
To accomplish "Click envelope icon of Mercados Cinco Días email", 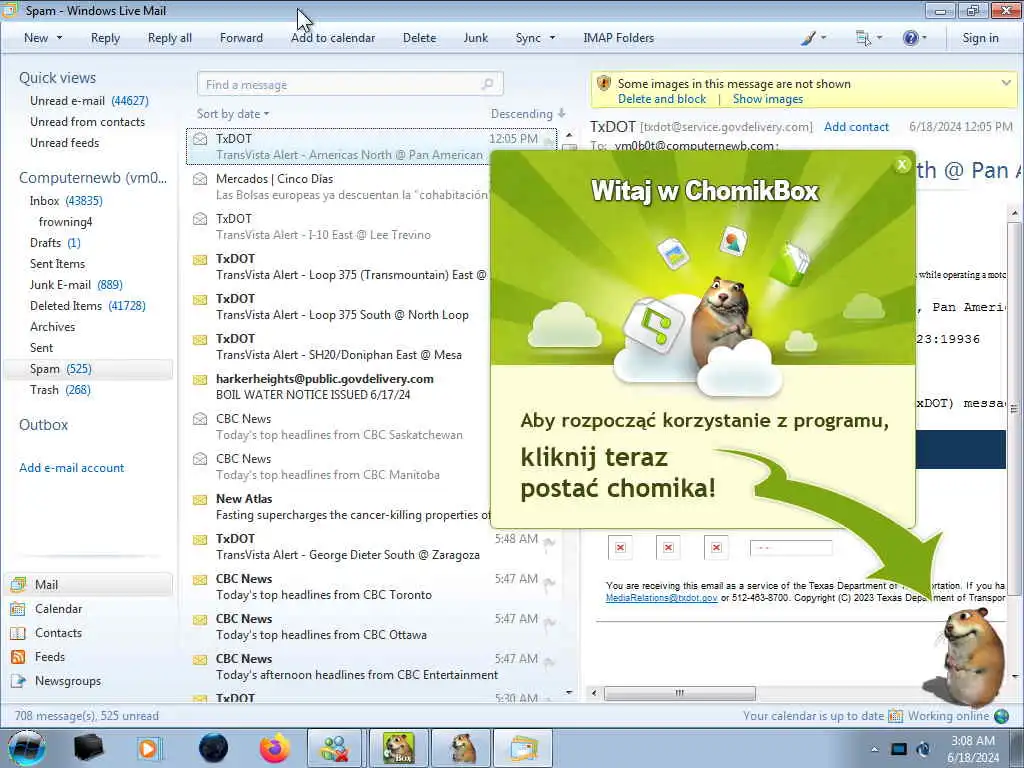I will pos(200,179).
